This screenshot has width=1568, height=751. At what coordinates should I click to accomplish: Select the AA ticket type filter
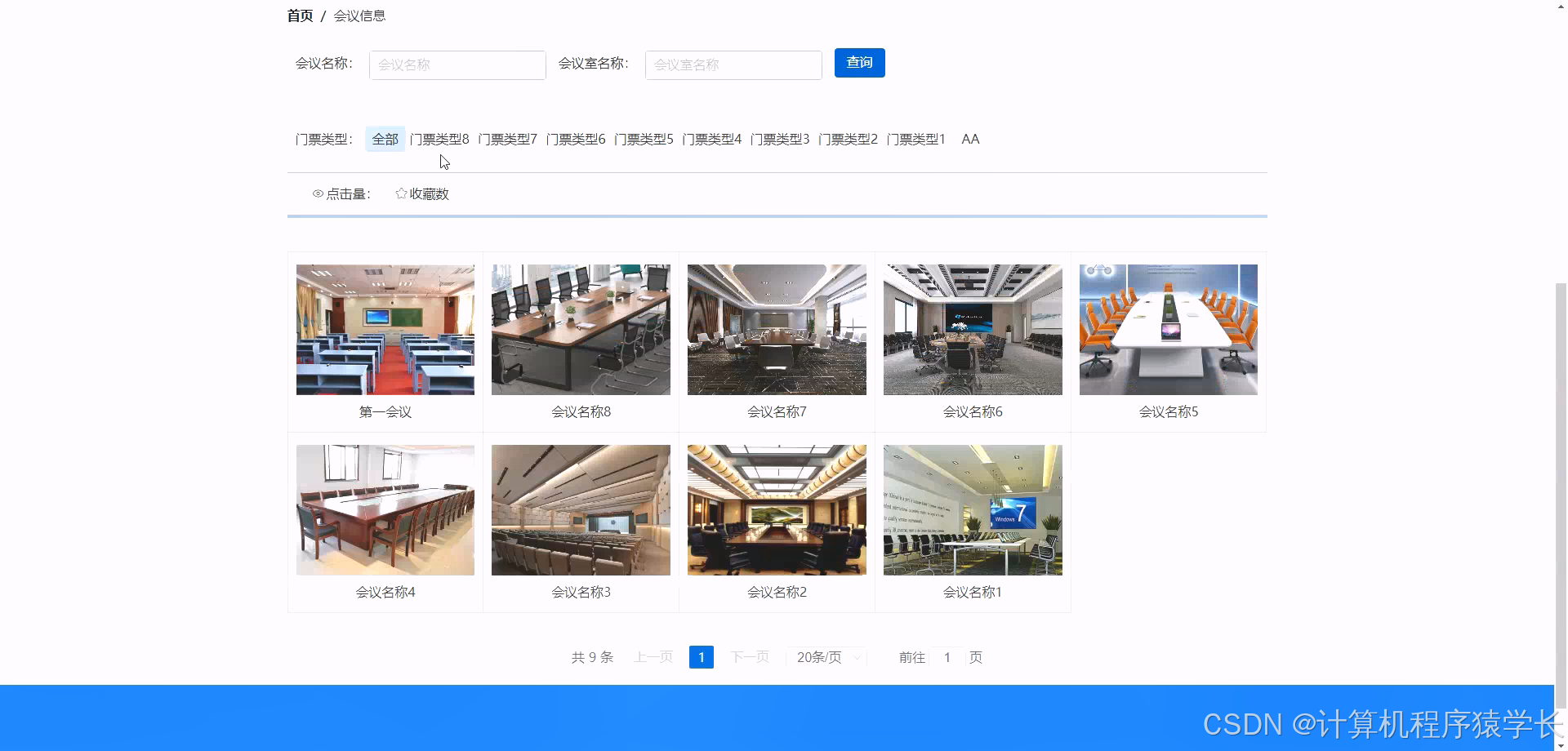tap(970, 139)
